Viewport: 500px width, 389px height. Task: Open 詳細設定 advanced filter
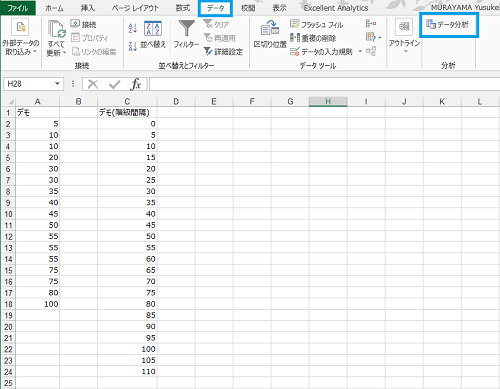[223, 52]
